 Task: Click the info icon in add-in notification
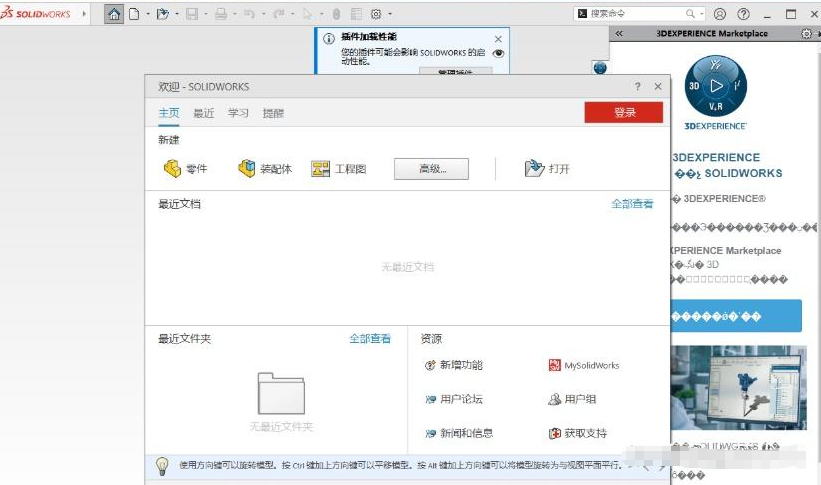(x=329, y=39)
